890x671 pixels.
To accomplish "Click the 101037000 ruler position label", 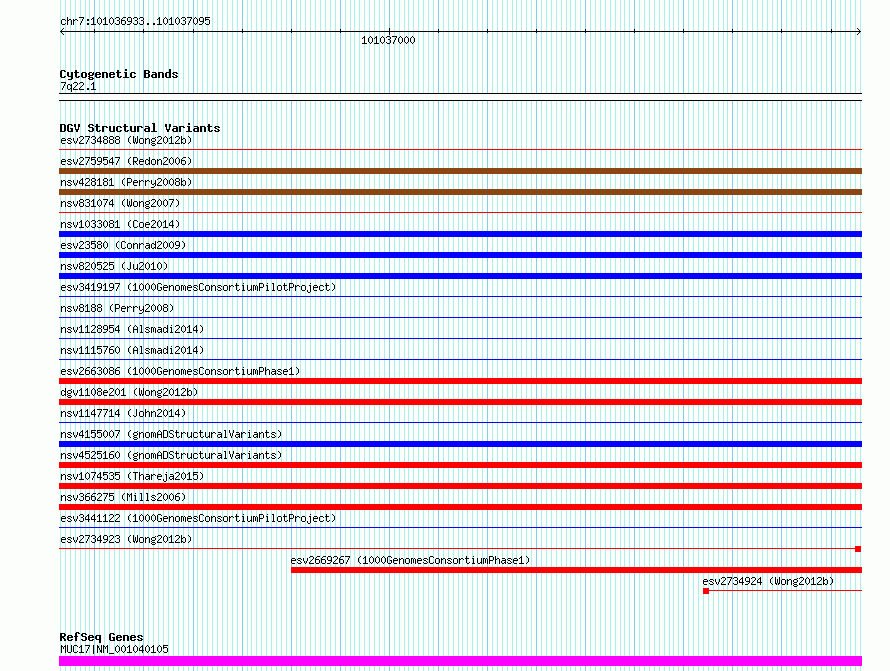I will pos(388,40).
